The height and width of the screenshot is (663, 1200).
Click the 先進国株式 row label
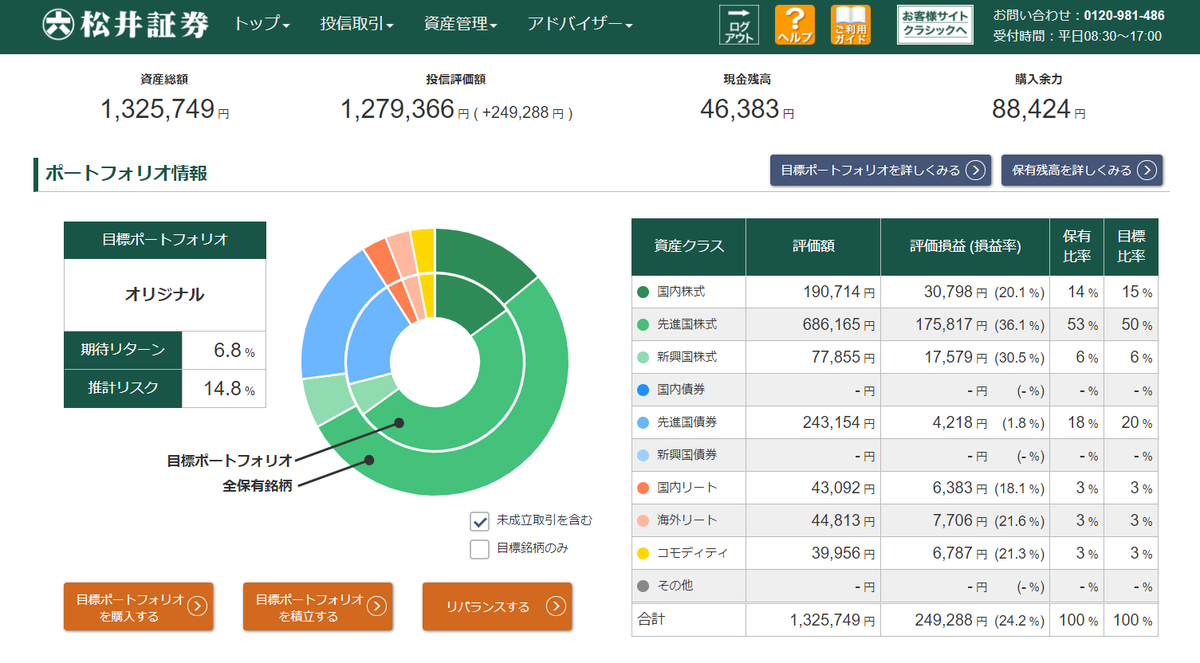click(x=686, y=325)
